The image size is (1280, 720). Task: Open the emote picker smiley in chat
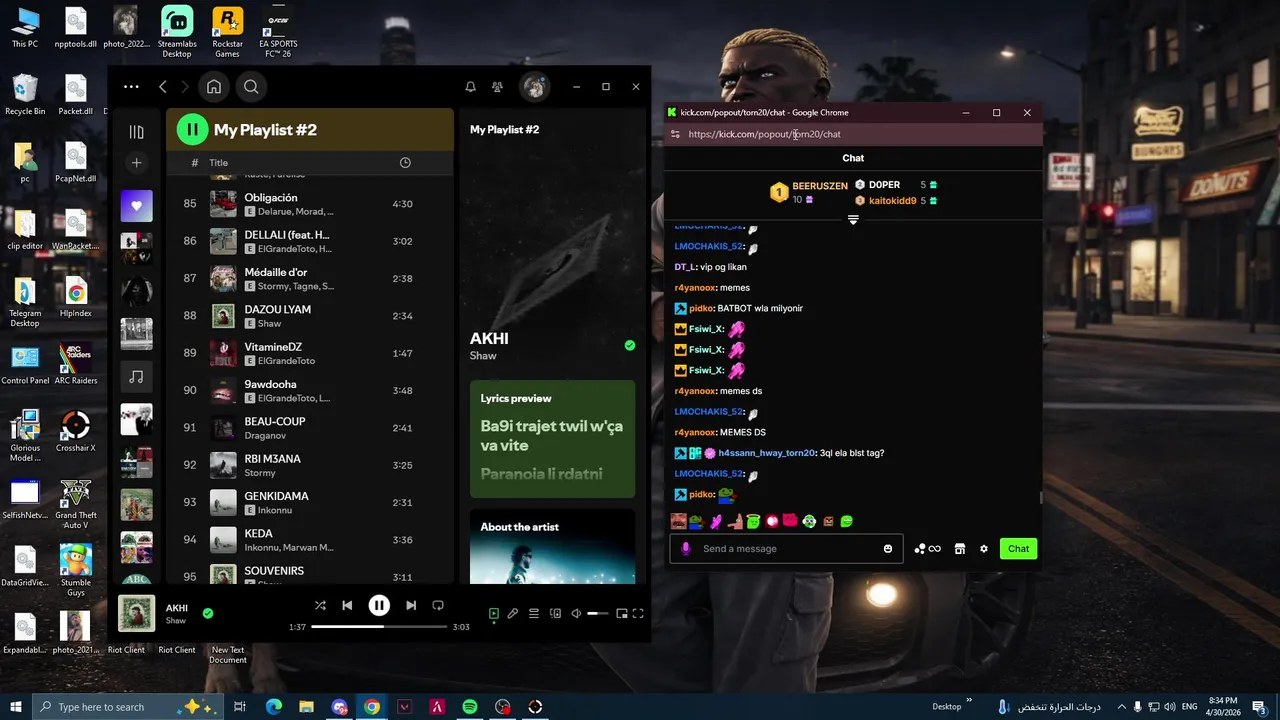click(888, 548)
